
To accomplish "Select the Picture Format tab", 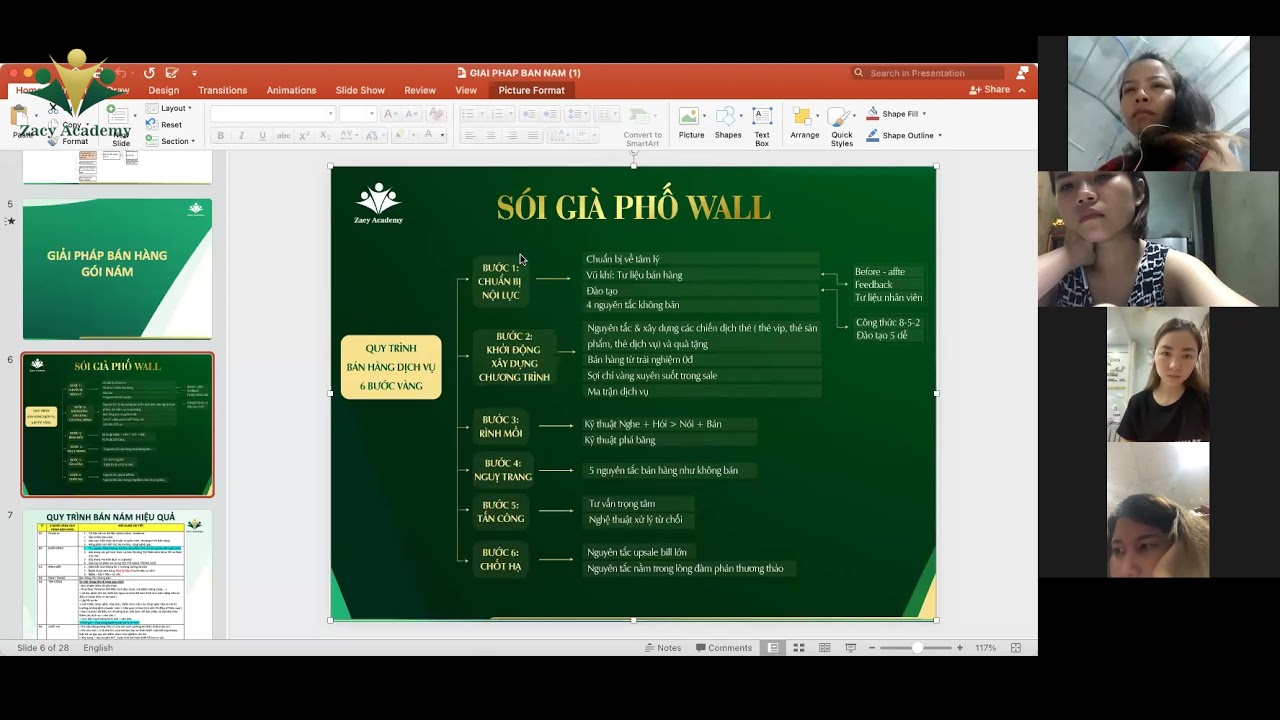I will pos(531,90).
